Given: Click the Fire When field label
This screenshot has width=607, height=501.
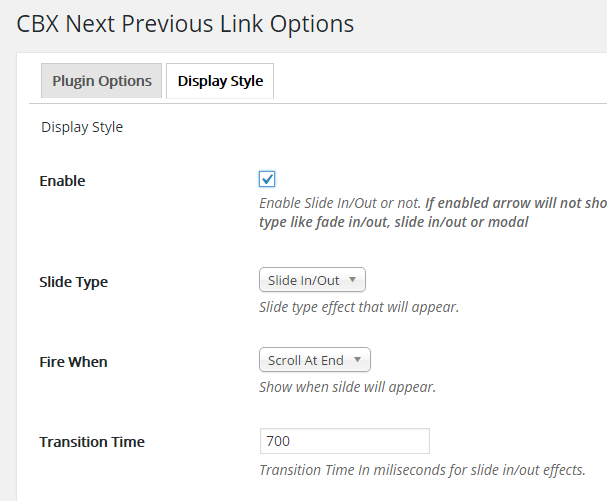Looking at the screenshot, I should [x=73, y=362].
